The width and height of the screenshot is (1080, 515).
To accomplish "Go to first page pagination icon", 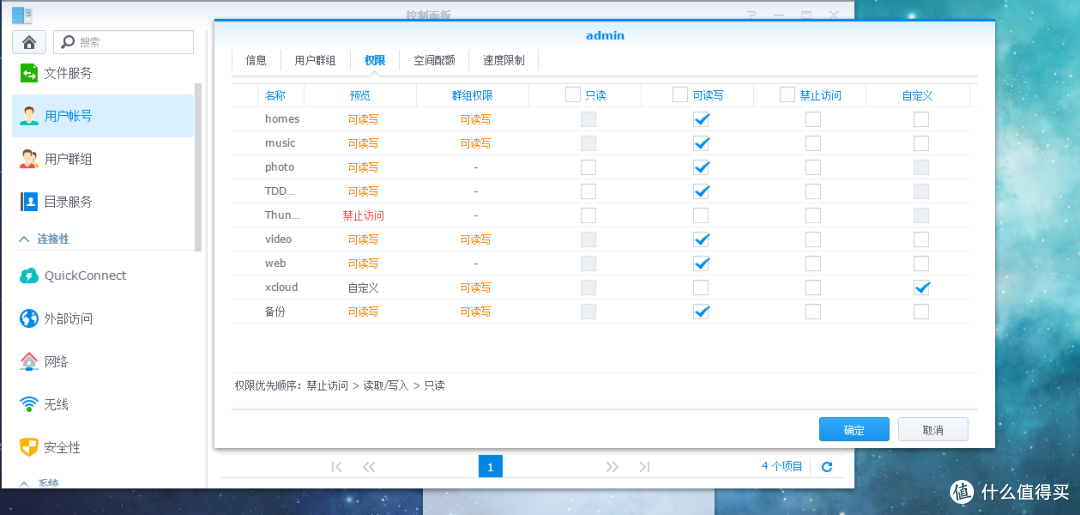I will (x=337, y=467).
